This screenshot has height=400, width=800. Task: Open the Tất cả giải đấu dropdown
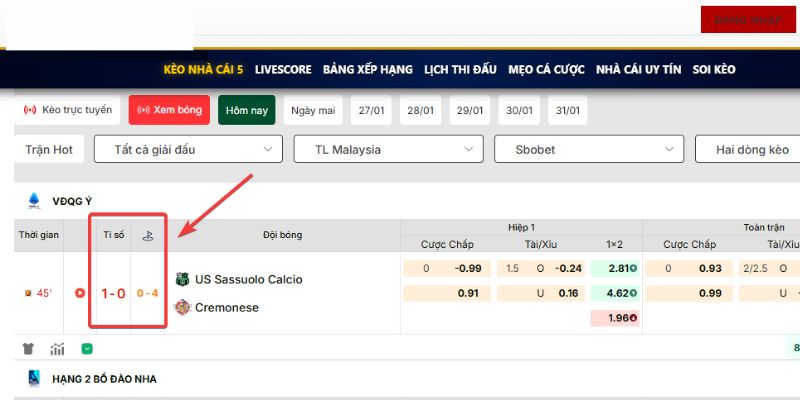click(x=188, y=150)
